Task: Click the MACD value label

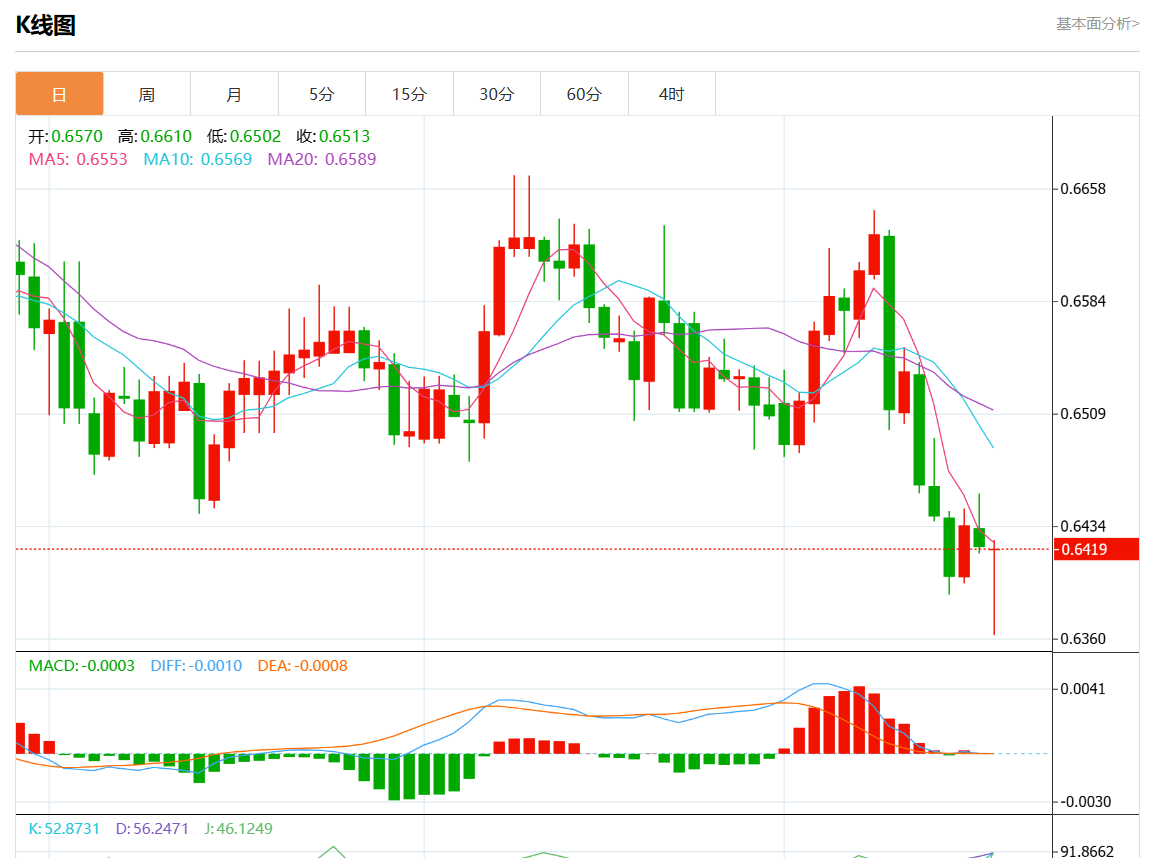Action: pos(81,666)
